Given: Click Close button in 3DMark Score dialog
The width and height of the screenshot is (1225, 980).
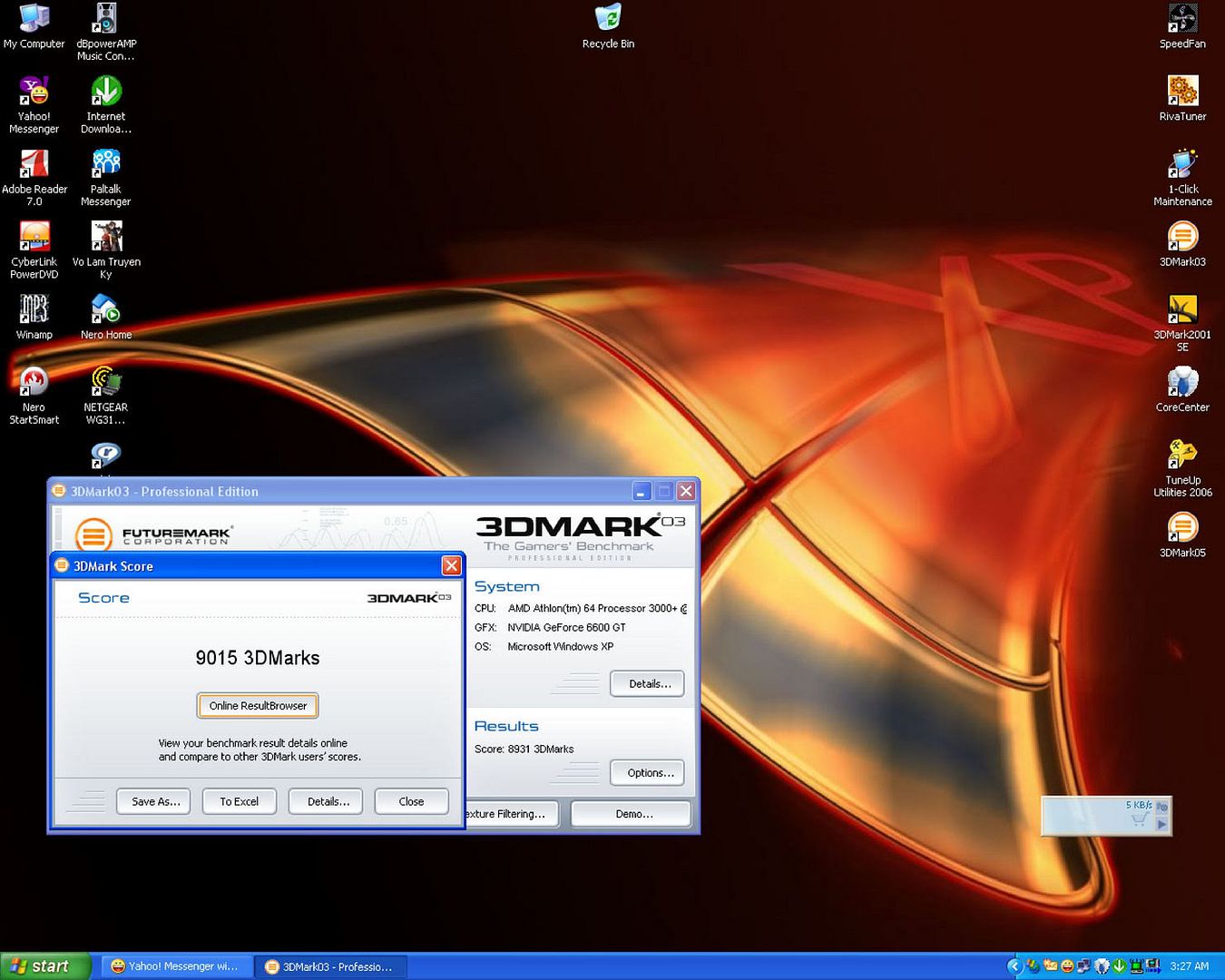Looking at the screenshot, I should (411, 801).
